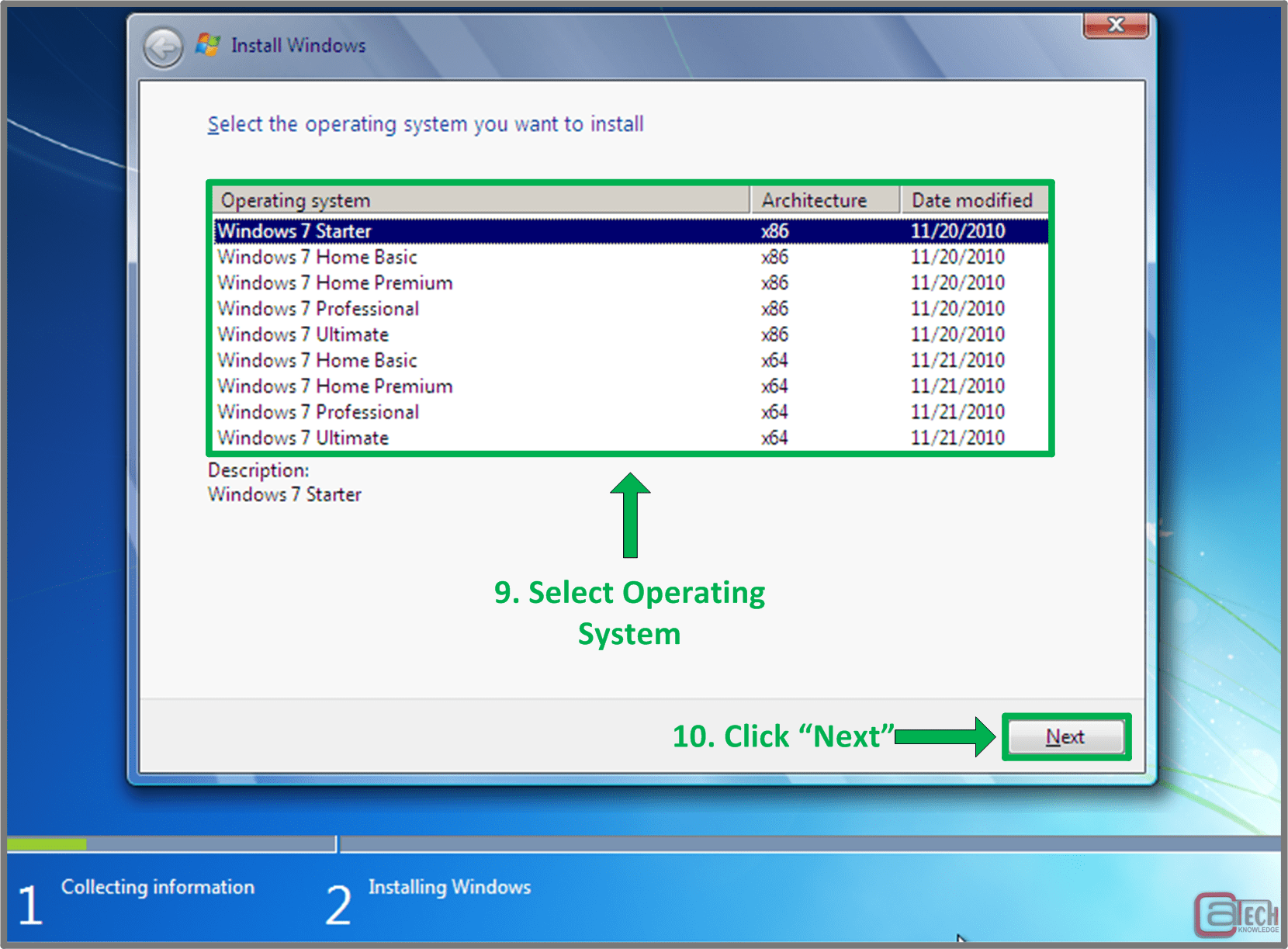This screenshot has height=949, width=1288.
Task: Select Windows 7 Professional x64 row
Action: tap(631, 412)
